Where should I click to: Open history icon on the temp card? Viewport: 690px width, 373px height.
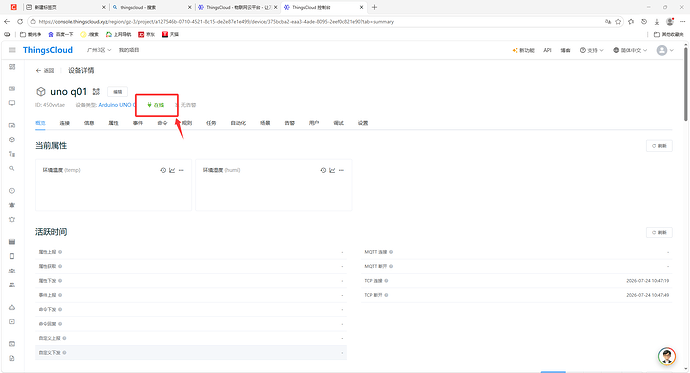(x=163, y=170)
